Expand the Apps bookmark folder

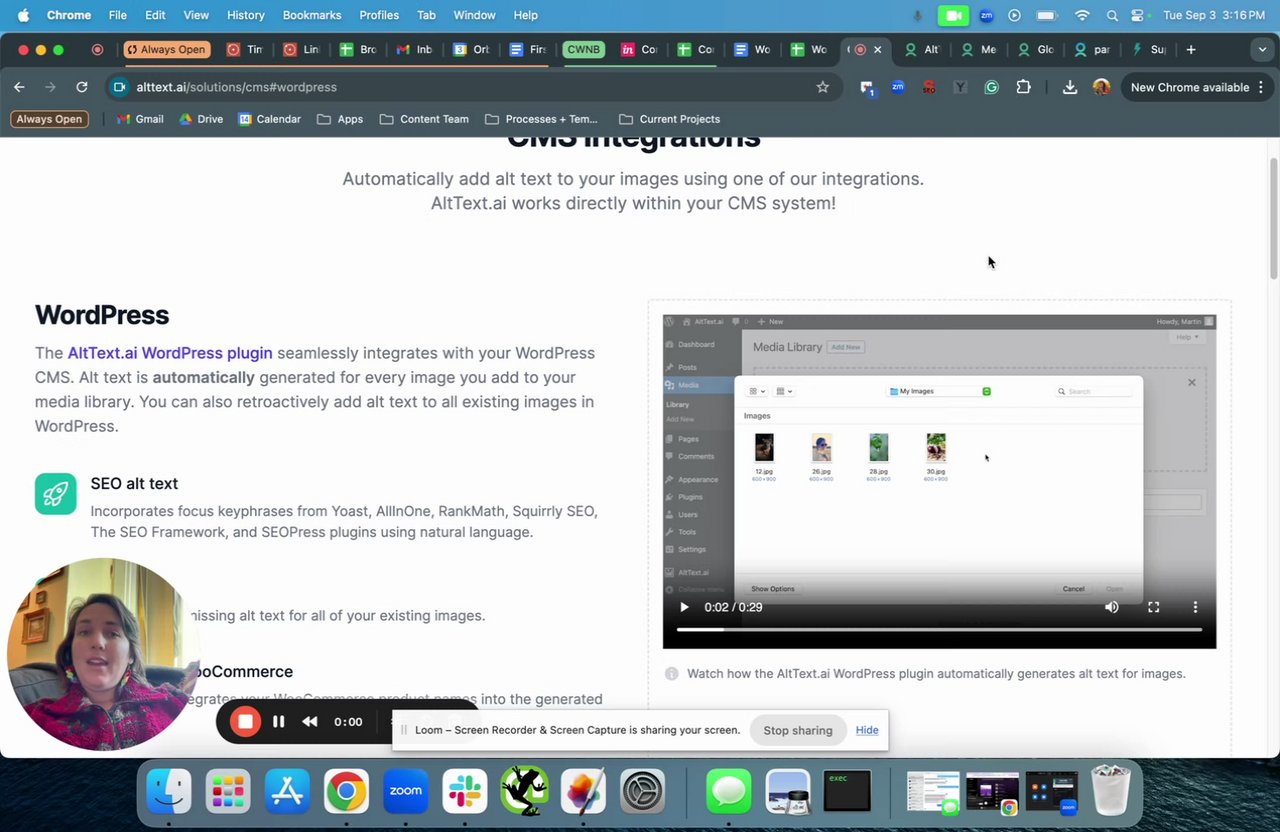click(x=340, y=119)
